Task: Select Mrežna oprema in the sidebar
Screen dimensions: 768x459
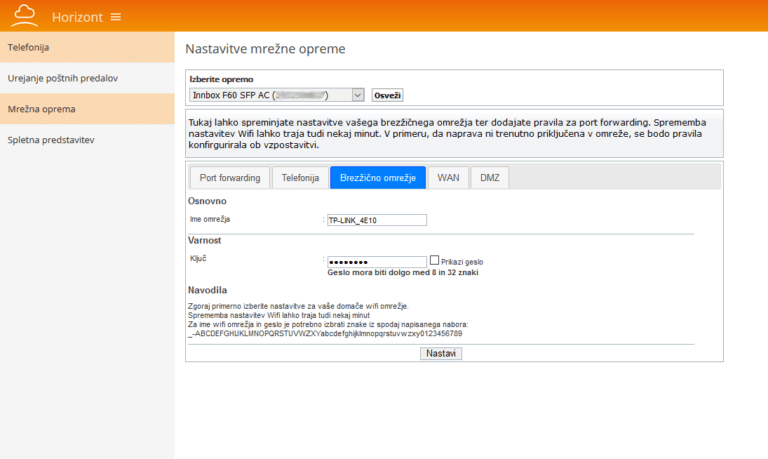Action: coord(87,109)
